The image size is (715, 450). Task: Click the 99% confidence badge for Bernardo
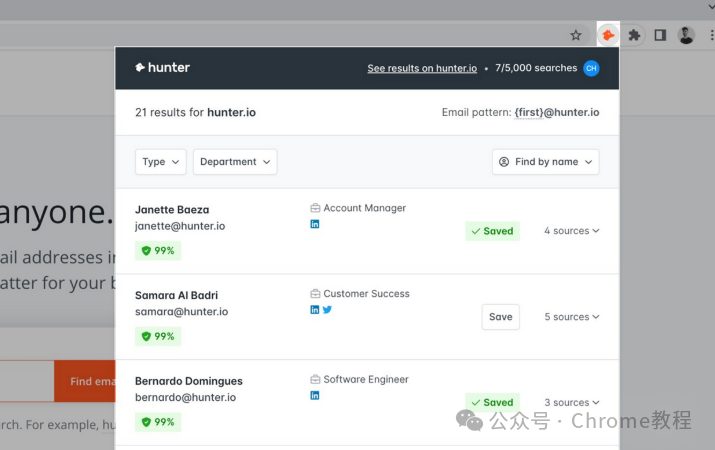click(x=158, y=422)
